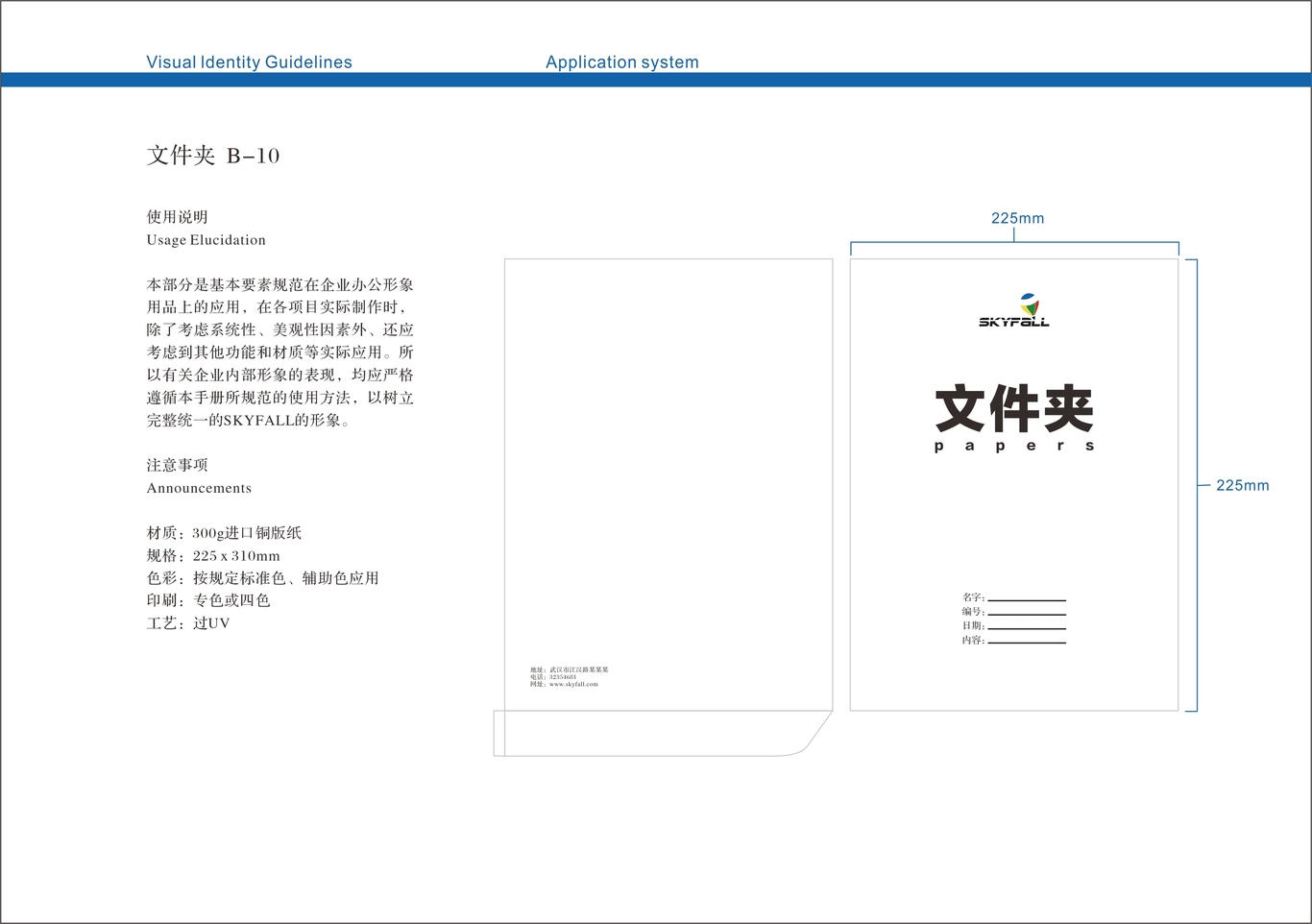Click the 225mm height label beside the cover
The image size is (1312, 924).
pos(1243,486)
